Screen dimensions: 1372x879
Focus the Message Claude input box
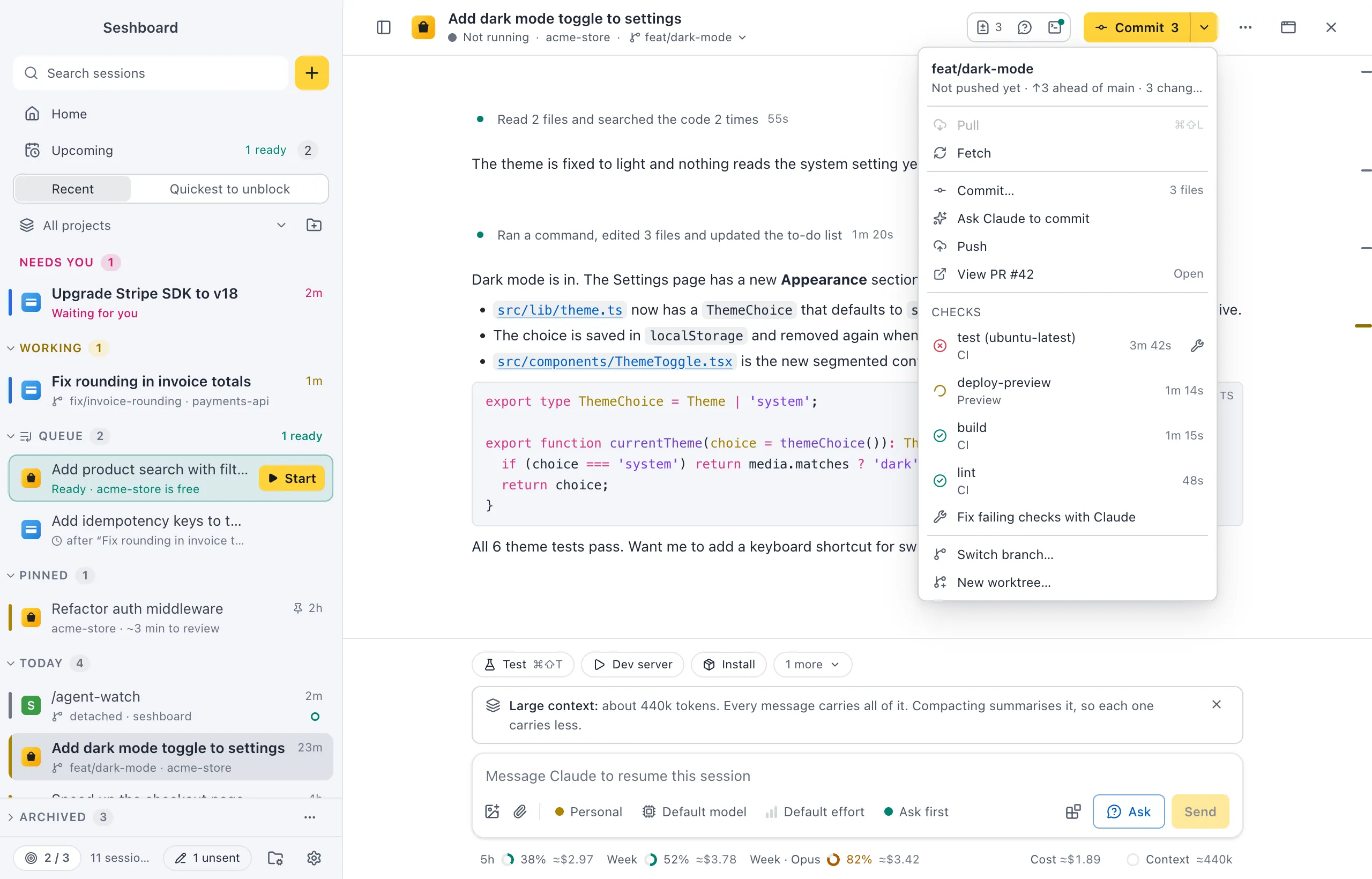856,776
